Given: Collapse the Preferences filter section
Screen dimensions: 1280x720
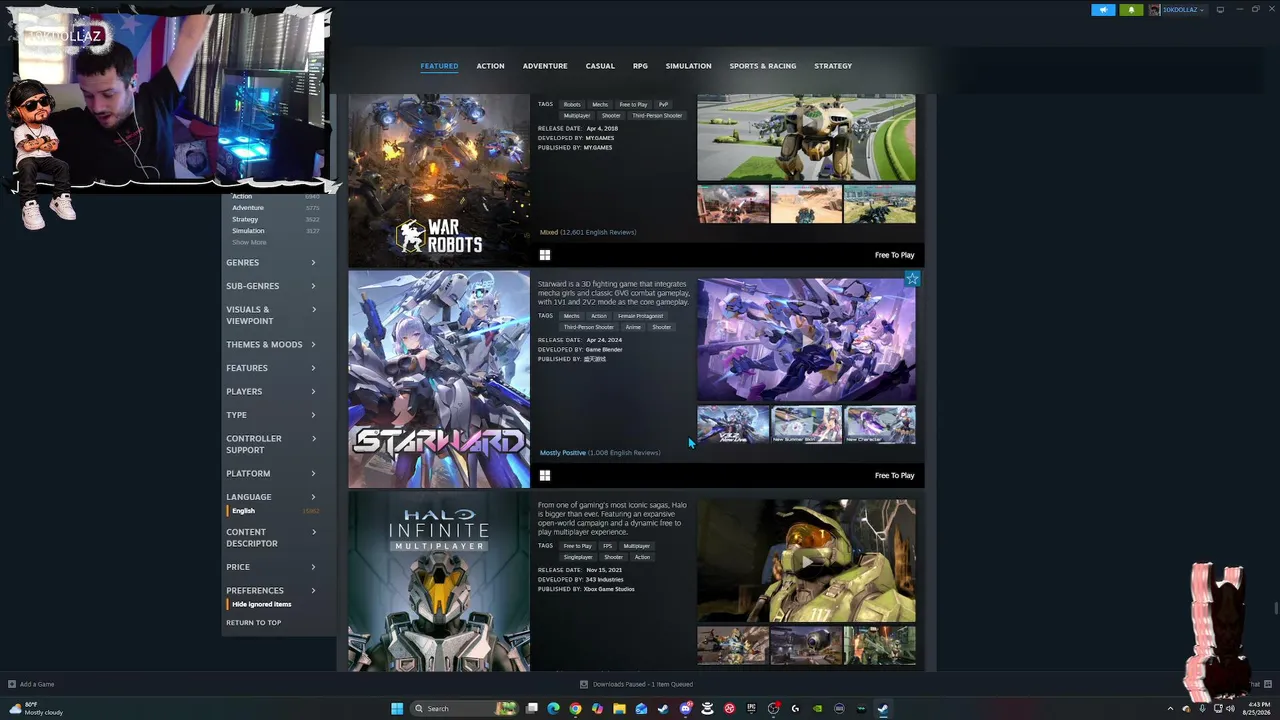Looking at the screenshot, I should 271,591.
